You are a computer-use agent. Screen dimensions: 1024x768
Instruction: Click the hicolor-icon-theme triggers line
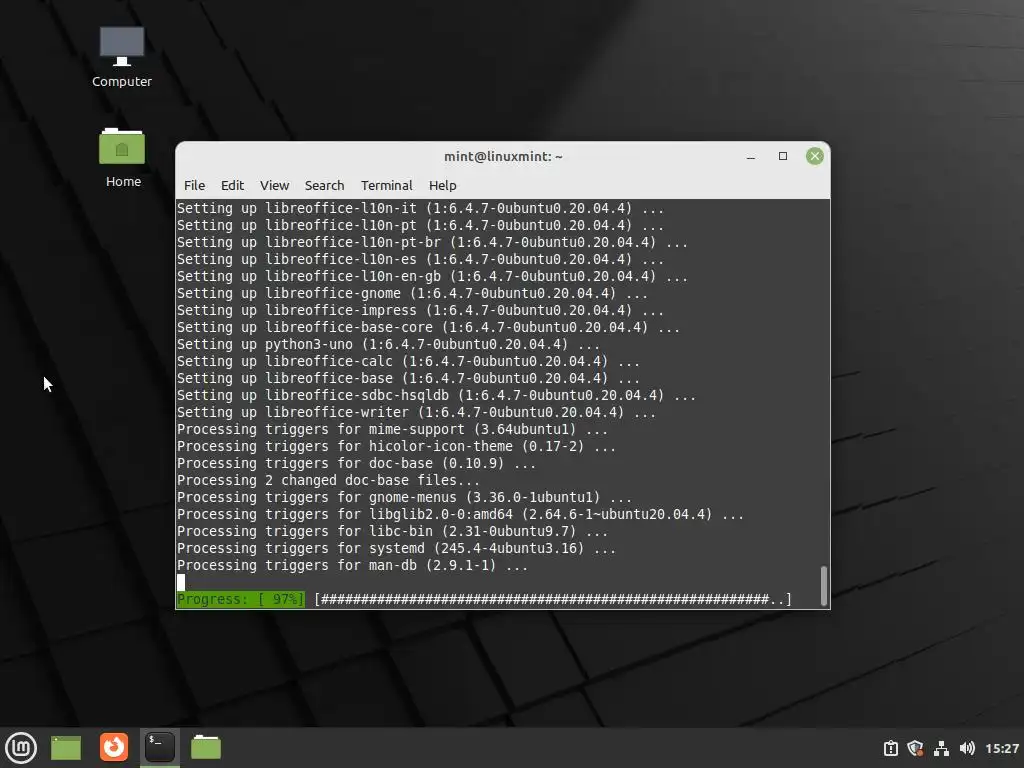click(x=396, y=446)
